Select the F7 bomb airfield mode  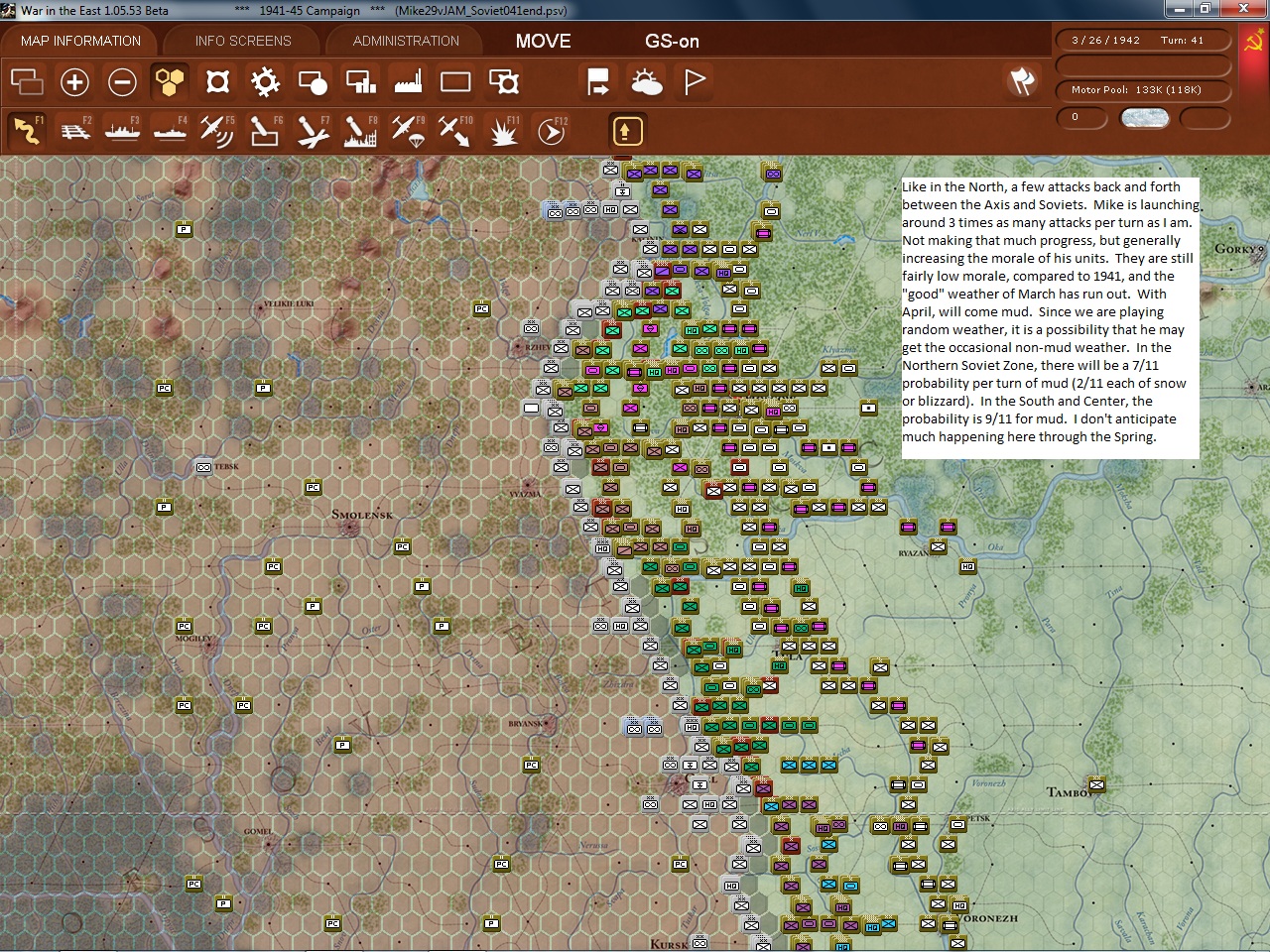pyautogui.click(x=313, y=130)
